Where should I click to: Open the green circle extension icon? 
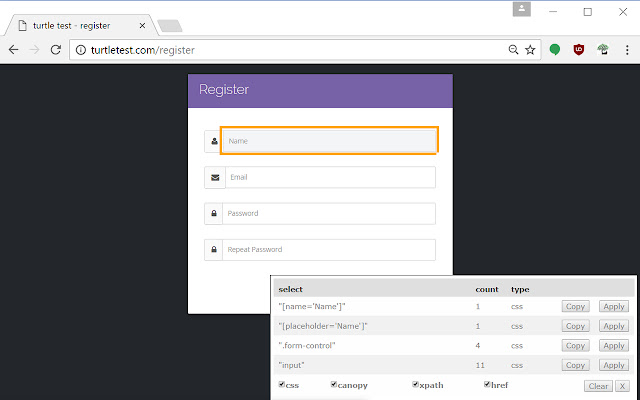555,50
